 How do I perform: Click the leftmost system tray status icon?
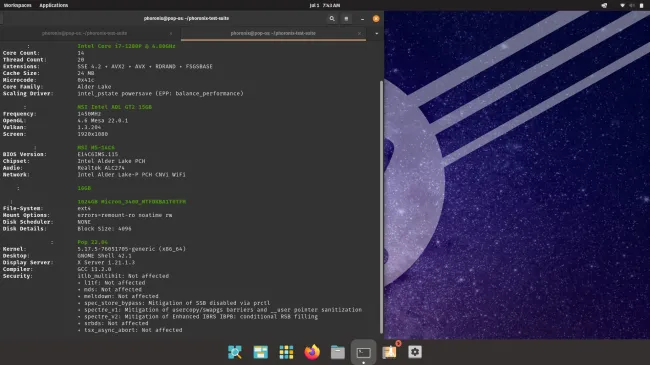pos(604,5)
